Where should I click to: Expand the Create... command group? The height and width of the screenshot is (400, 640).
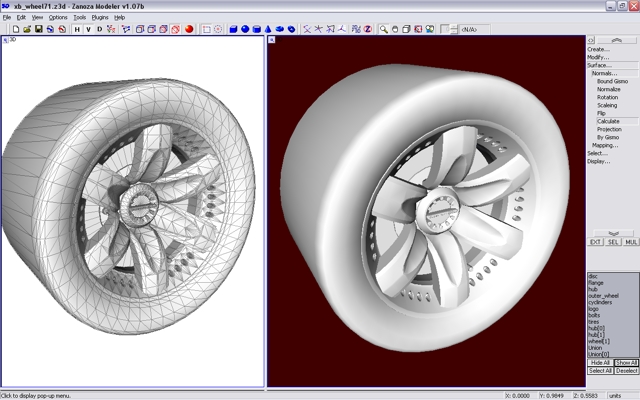pyautogui.click(x=599, y=49)
